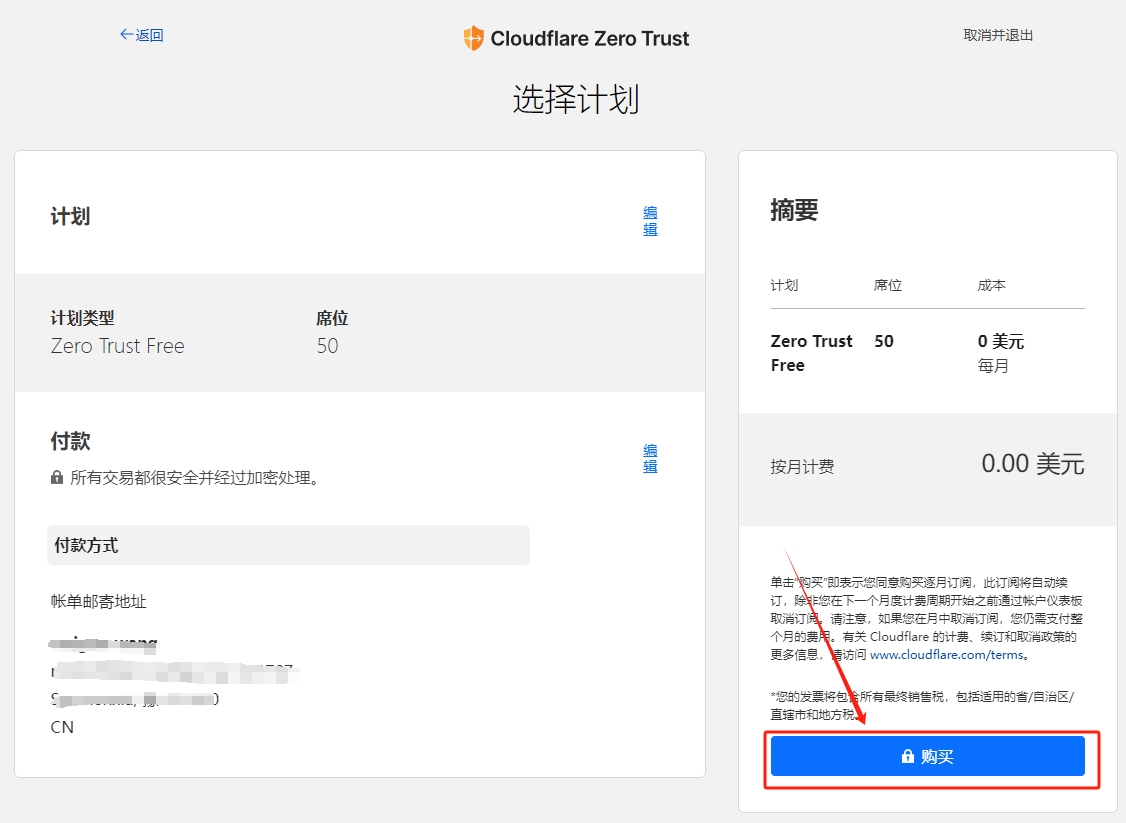This screenshot has width=1126, height=823.
Task: Click the 摘要 summary heading
Action: coord(794,210)
